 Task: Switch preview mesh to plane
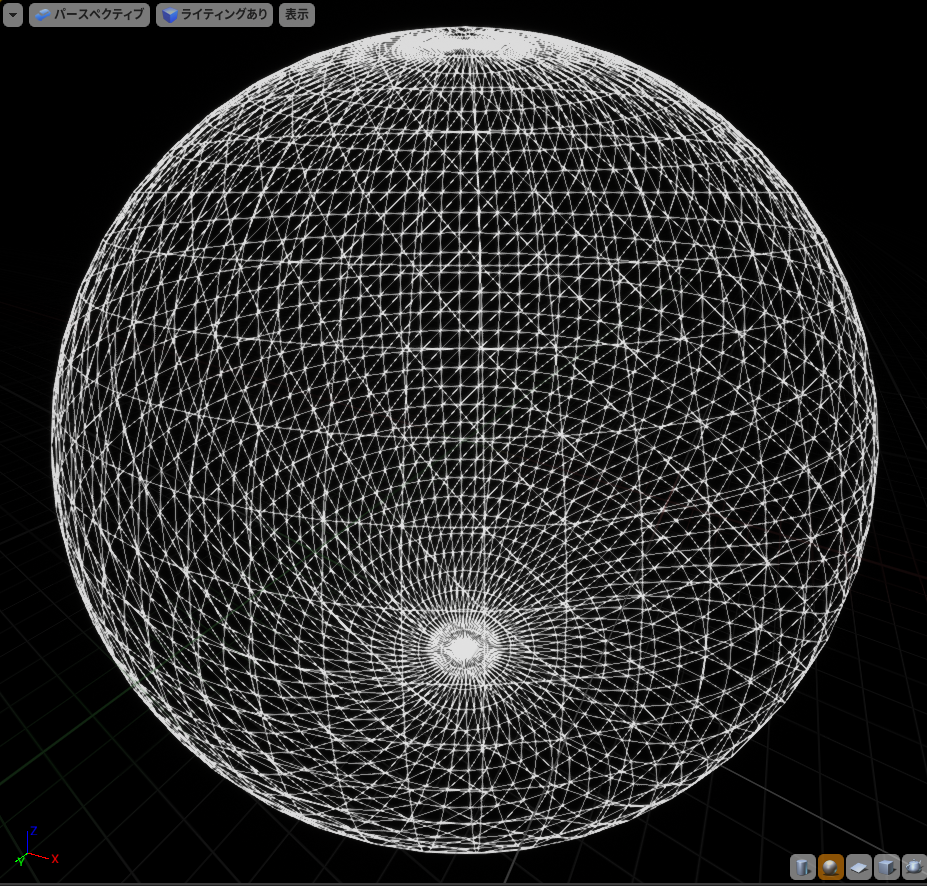858,867
